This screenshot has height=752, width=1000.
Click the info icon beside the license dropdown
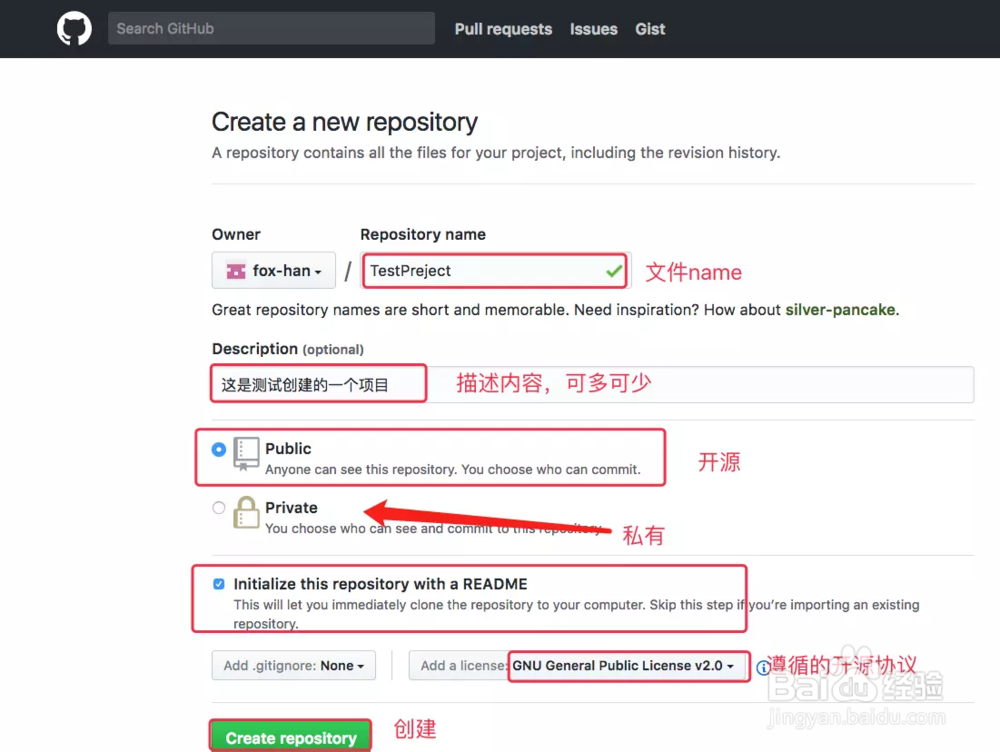762,667
